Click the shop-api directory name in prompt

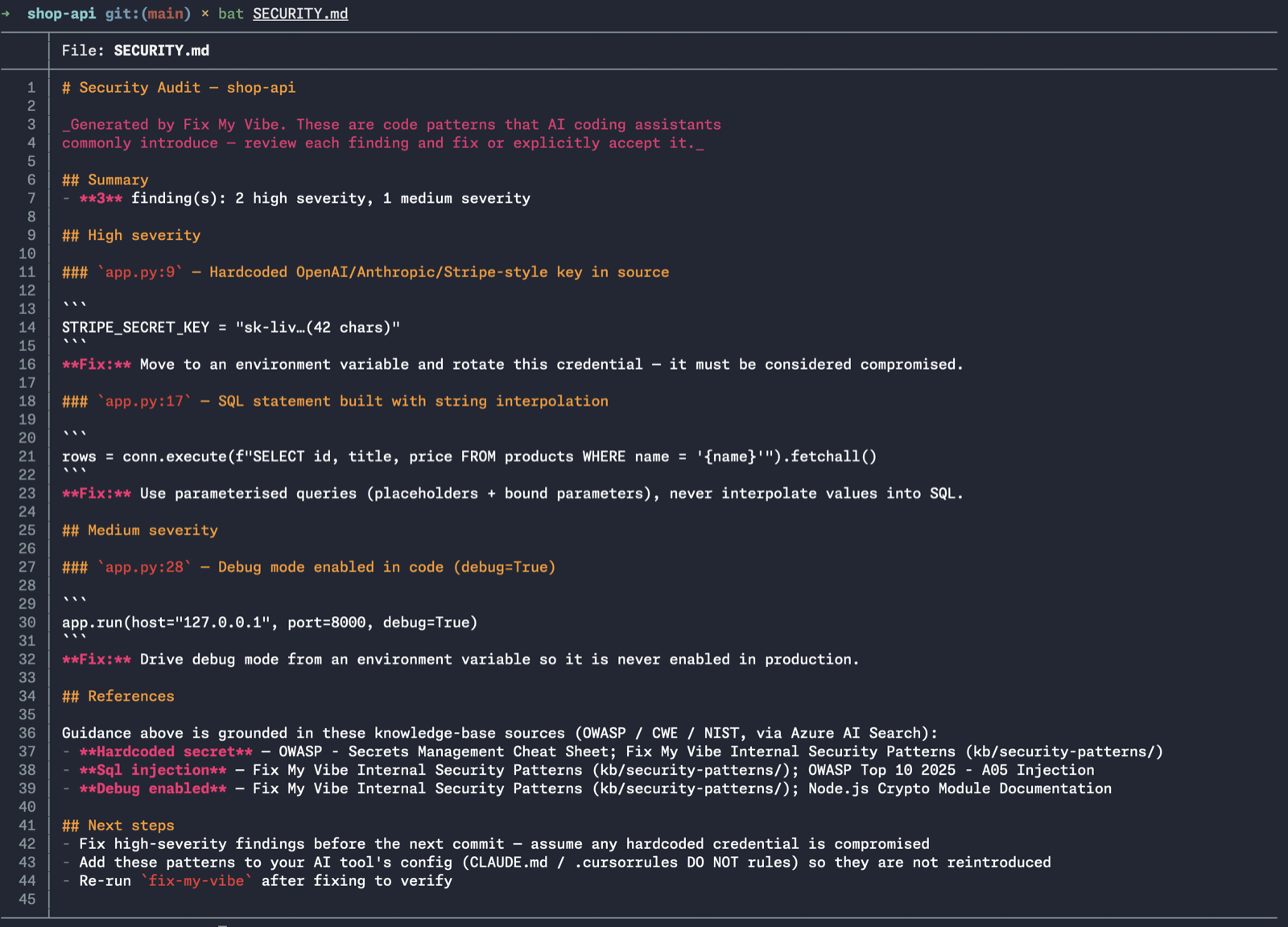pyautogui.click(x=61, y=14)
